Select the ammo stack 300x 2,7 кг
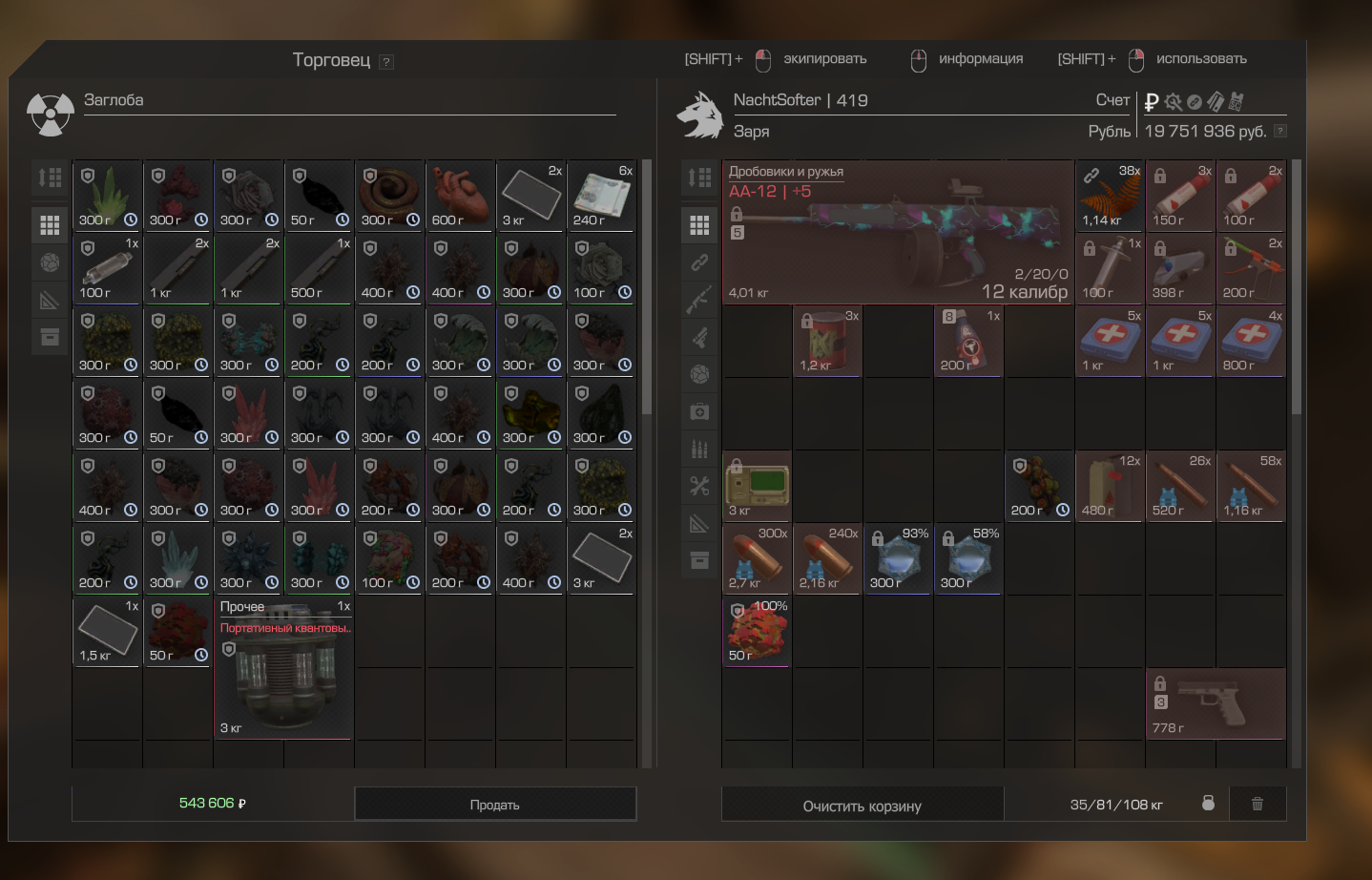This screenshot has height=880, width=1372. pyautogui.click(x=757, y=558)
